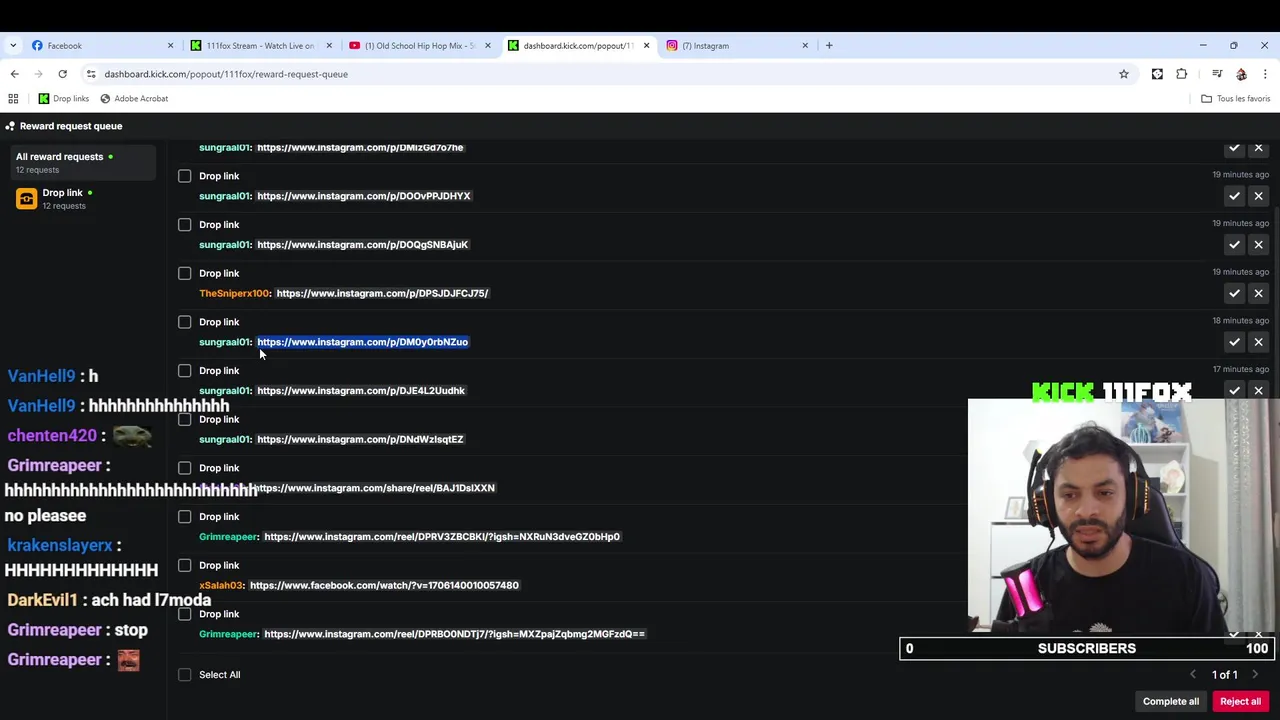Open the Tous les favoris folder
The width and height of the screenshot is (1280, 720).
click(x=1236, y=99)
